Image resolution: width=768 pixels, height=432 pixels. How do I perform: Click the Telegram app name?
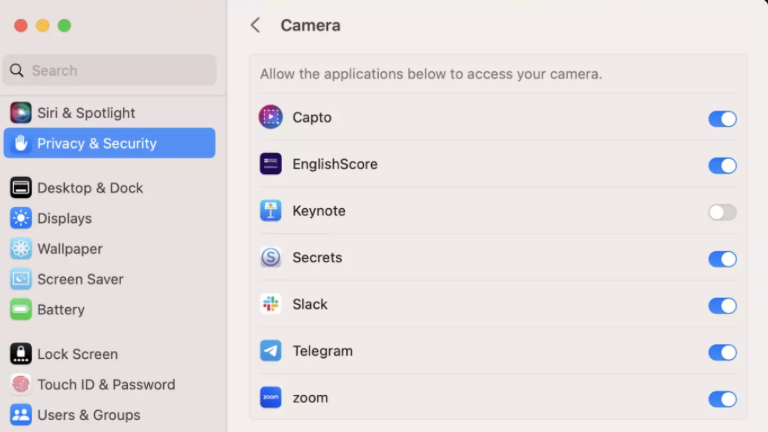point(322,351)
